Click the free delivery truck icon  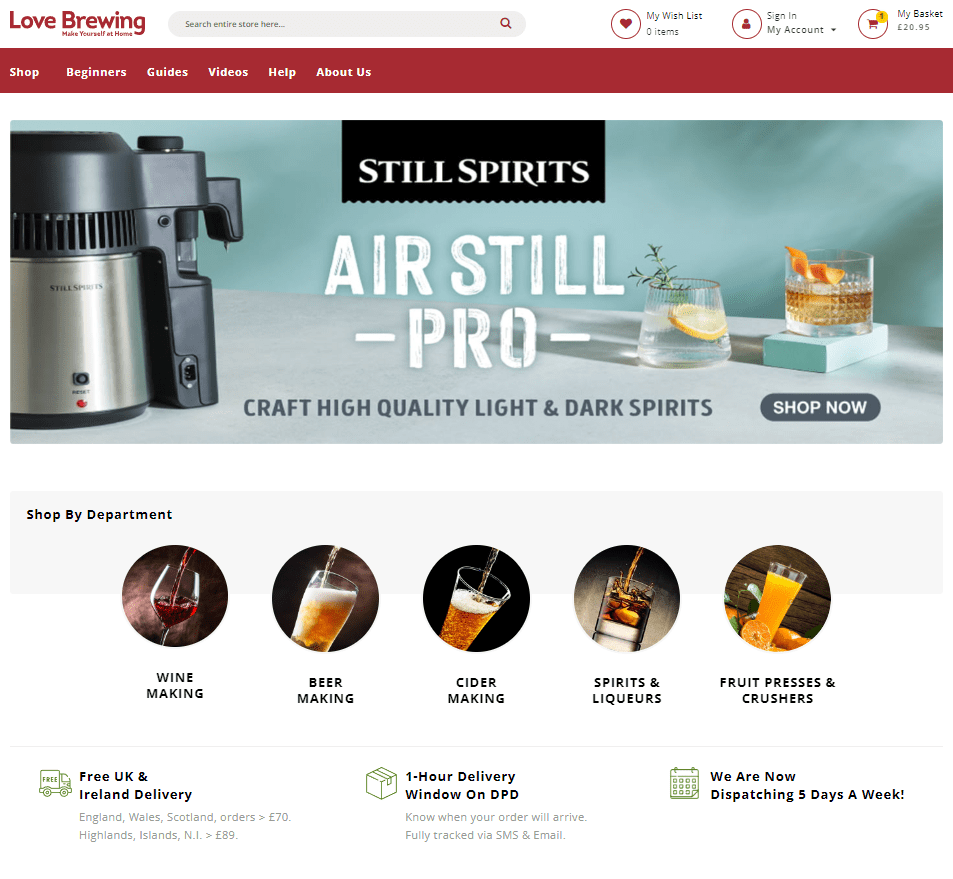pos(55,783)
